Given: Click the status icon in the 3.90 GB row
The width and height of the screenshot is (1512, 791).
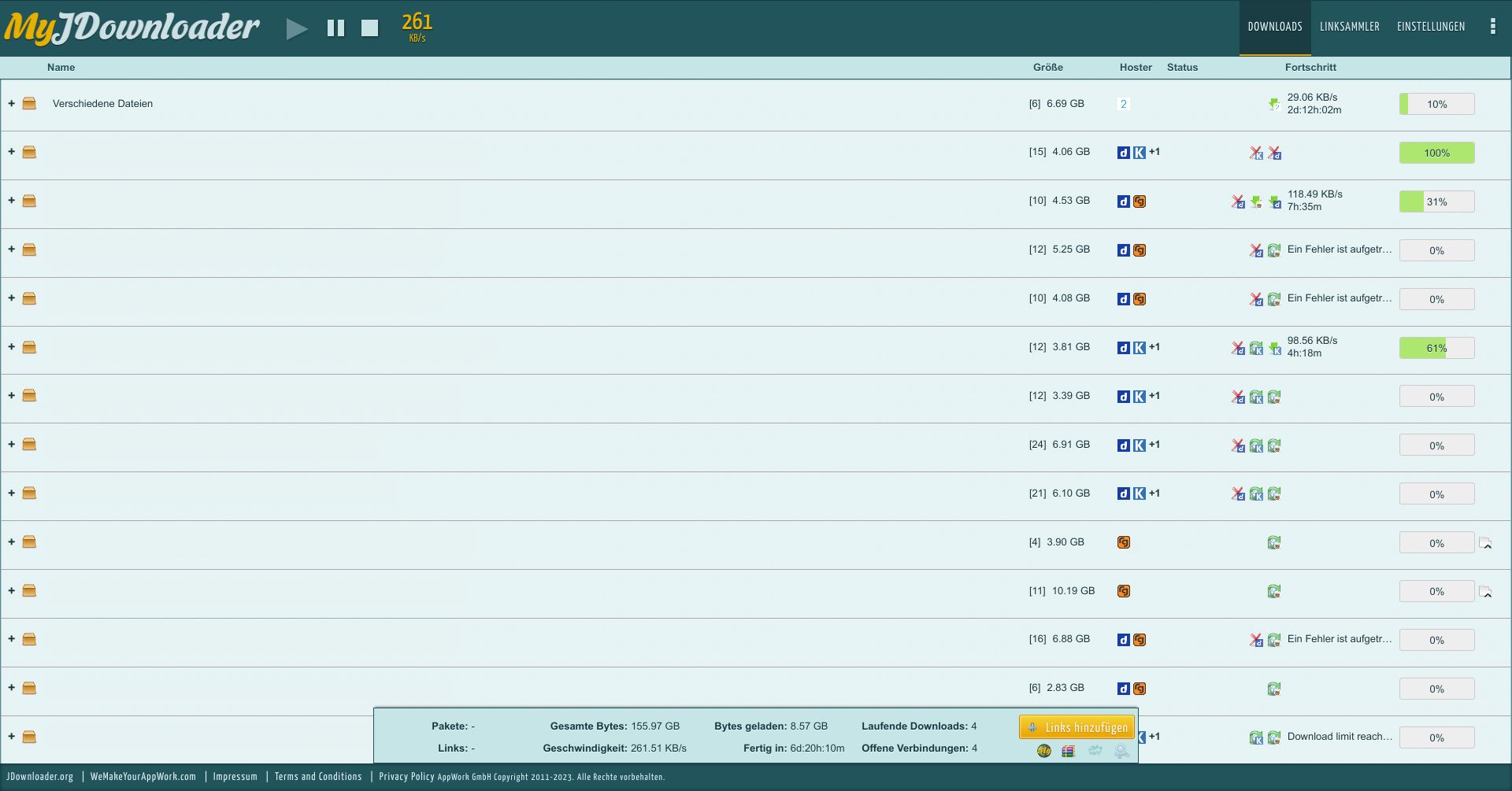Looking at the screenshot, I should pyautogui.click(x=1274, y=542).
